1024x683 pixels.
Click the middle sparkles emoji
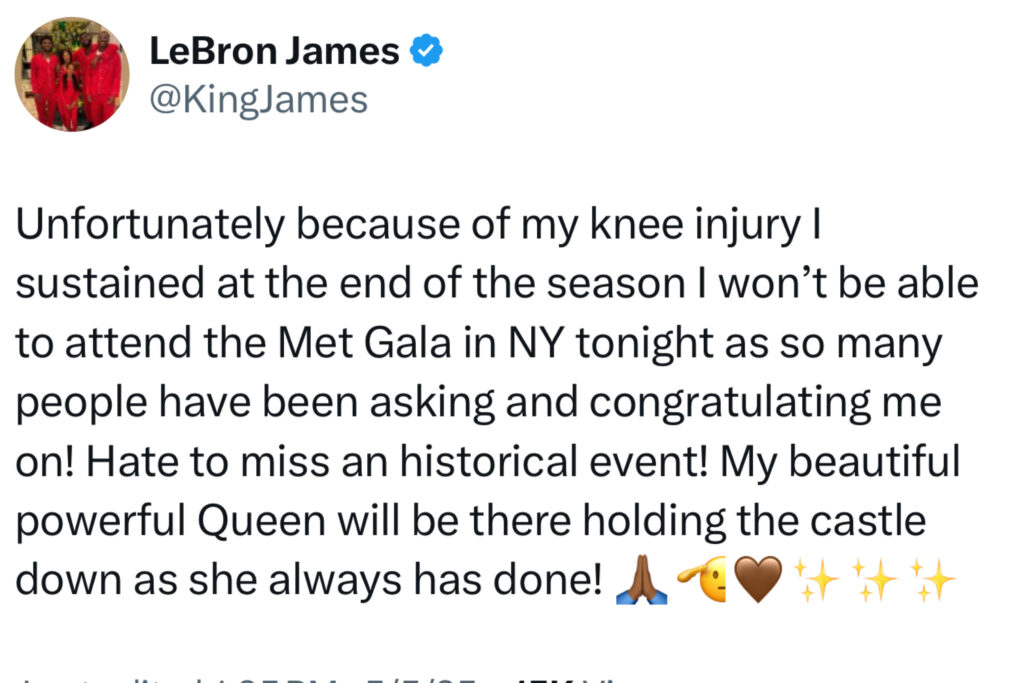point(873,579)
